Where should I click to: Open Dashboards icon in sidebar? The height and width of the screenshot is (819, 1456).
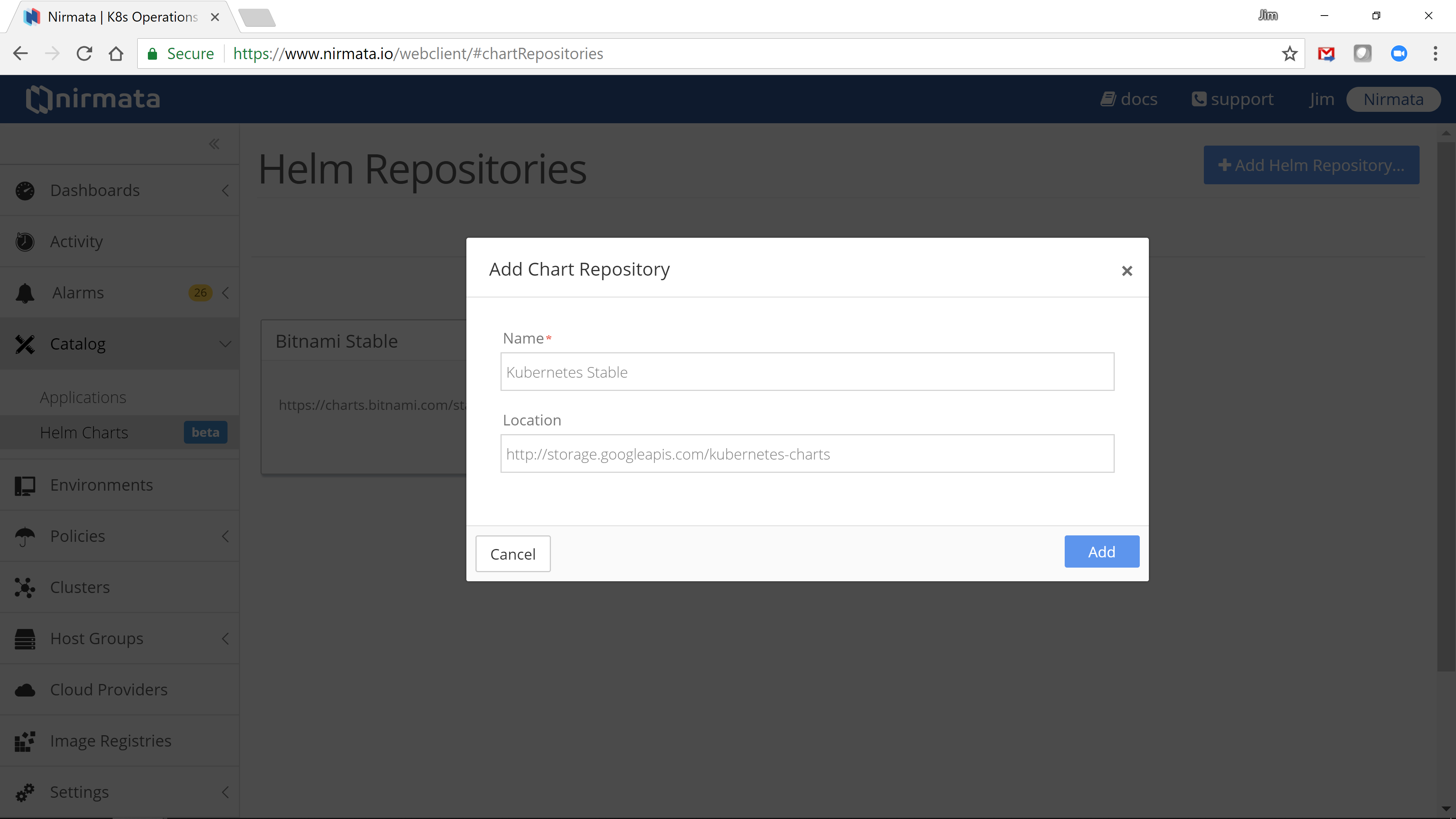25,190
